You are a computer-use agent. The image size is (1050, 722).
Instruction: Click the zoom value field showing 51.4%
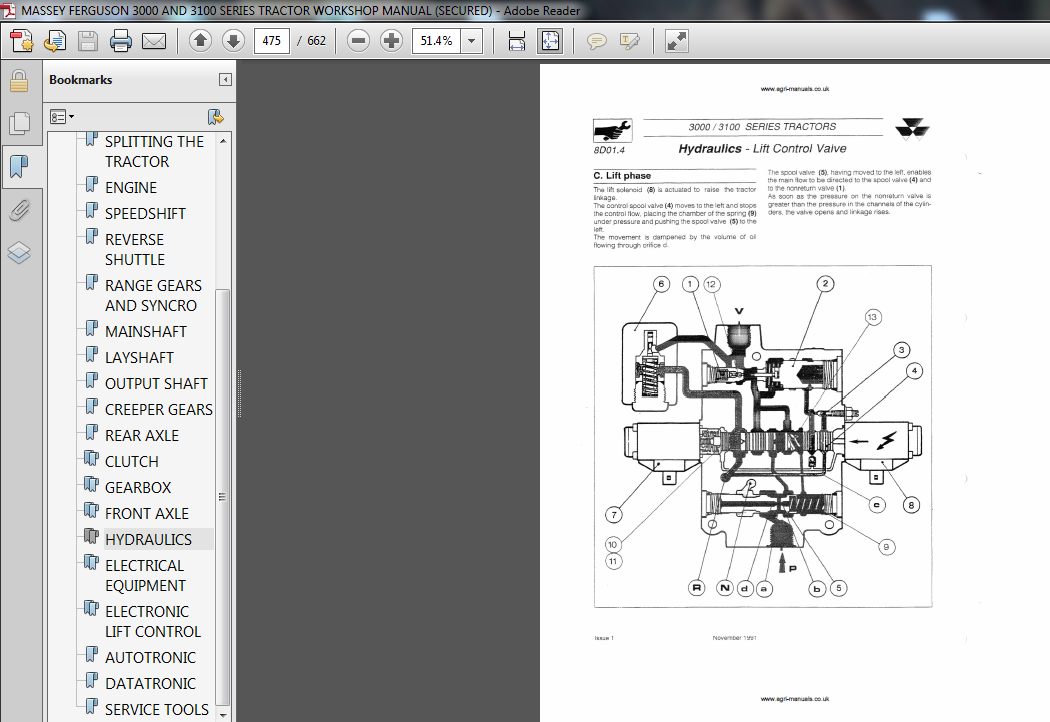point(436,41)
